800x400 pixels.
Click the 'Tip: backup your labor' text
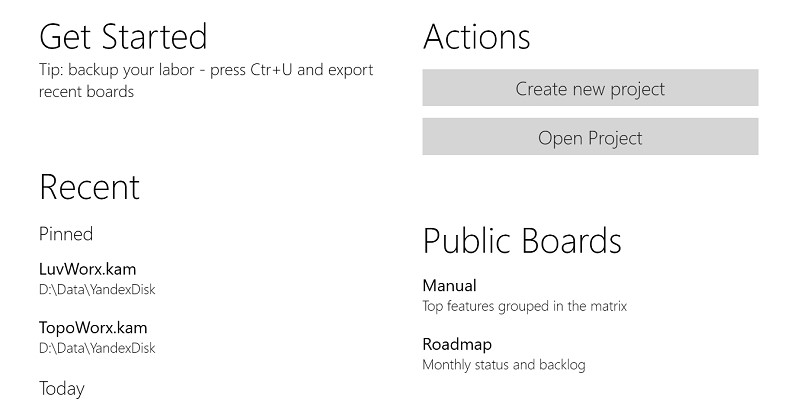click(117, 70)
